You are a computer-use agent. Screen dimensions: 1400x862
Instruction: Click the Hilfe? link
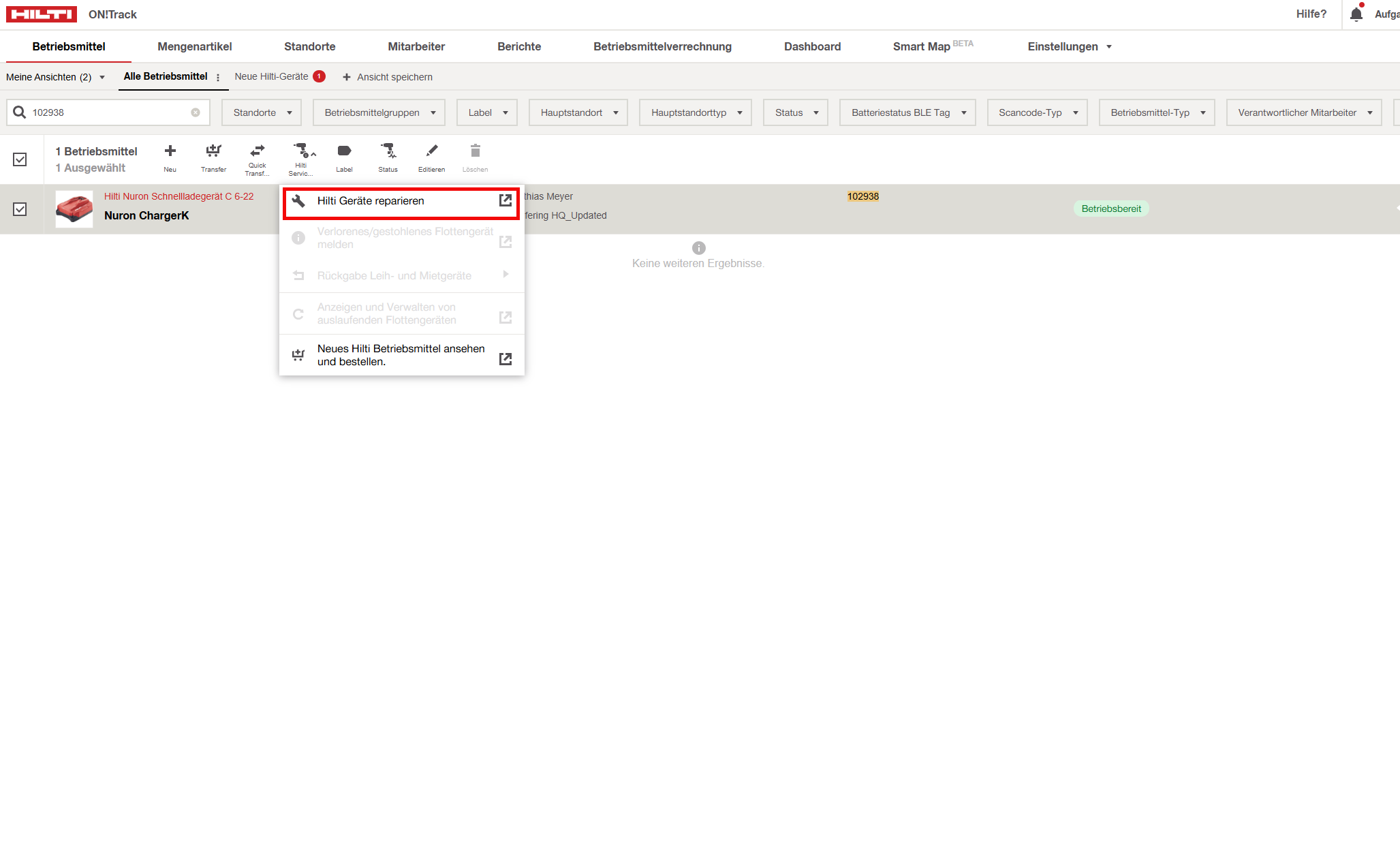(x=1311, y=14)
